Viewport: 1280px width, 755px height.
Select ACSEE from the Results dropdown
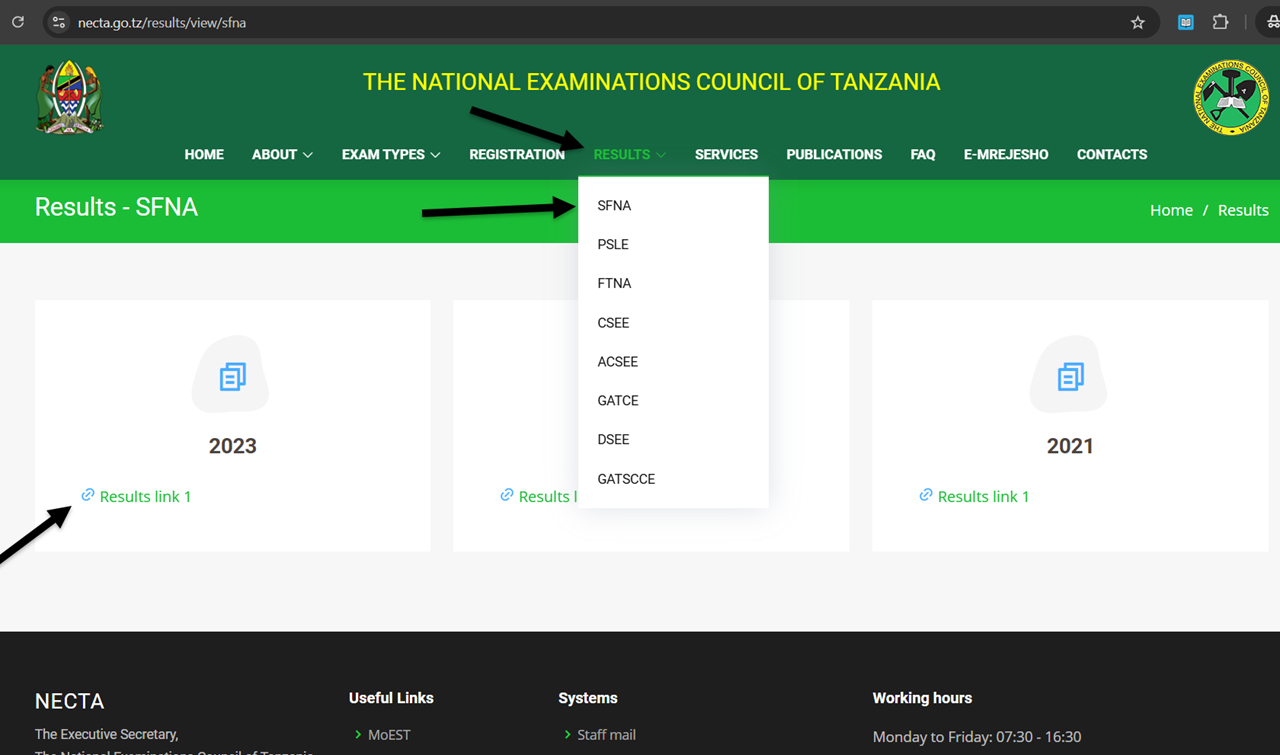[673, 362]
